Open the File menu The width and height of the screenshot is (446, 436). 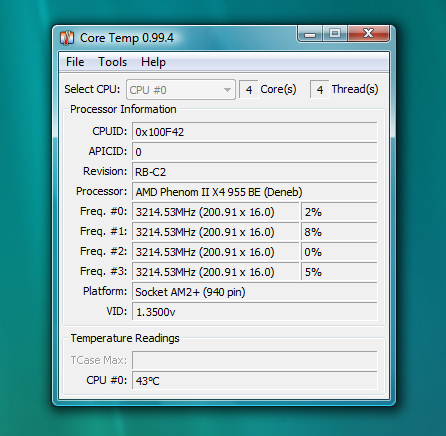point(75,62)
